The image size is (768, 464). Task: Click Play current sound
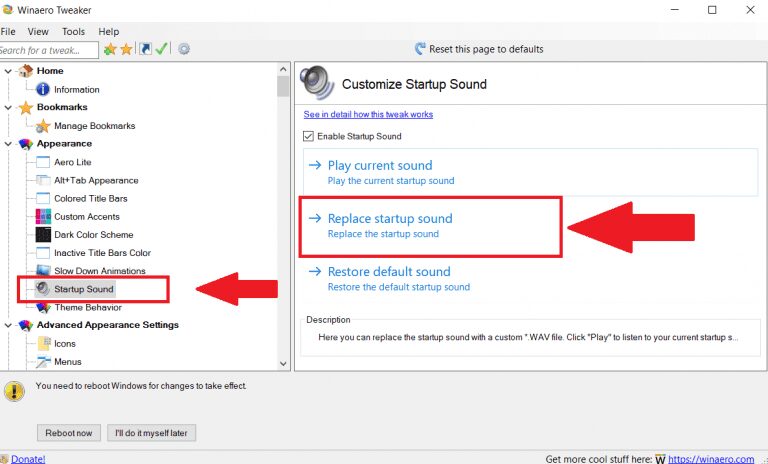530,172
